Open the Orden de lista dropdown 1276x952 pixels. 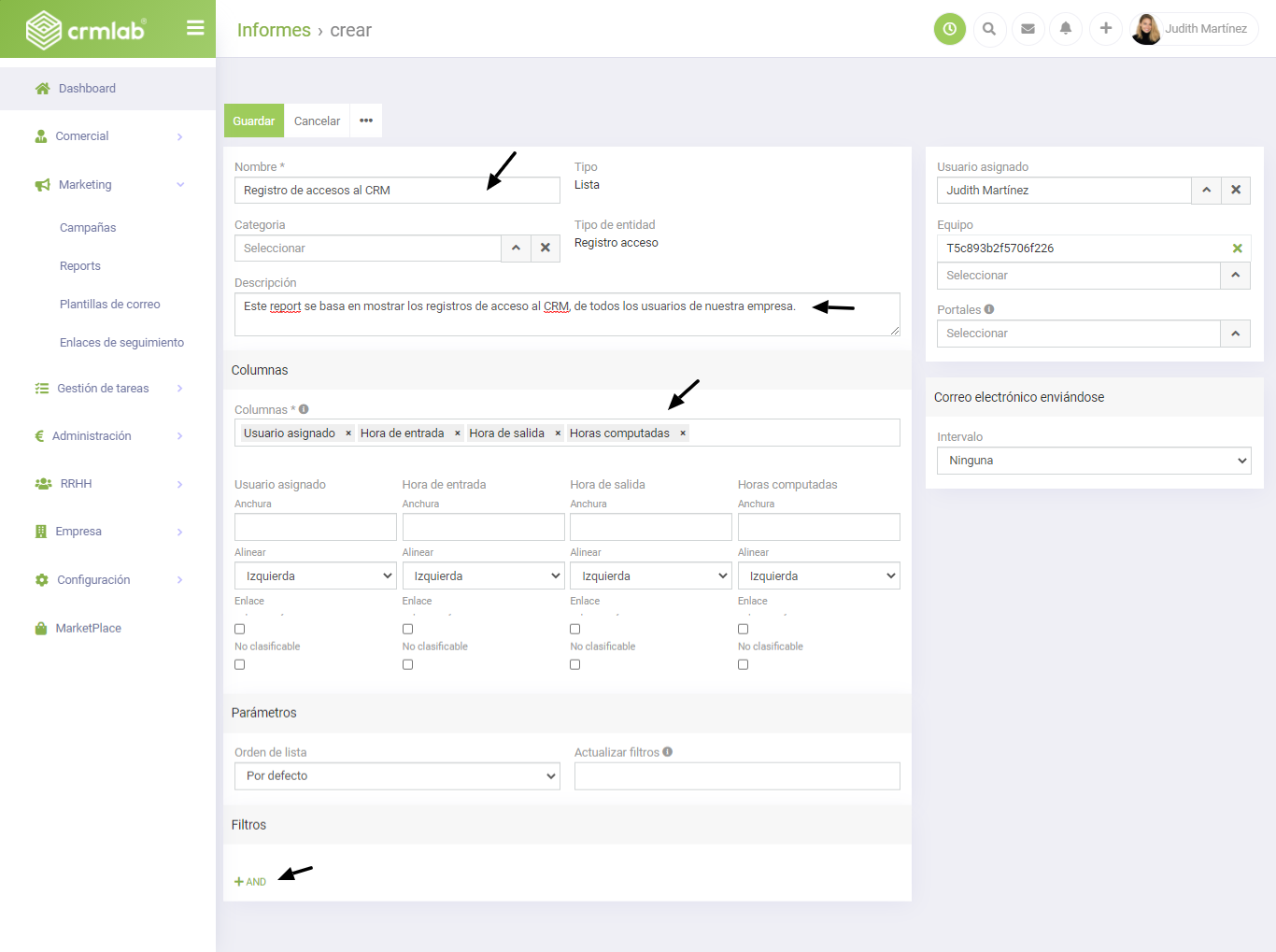[397, 776]
